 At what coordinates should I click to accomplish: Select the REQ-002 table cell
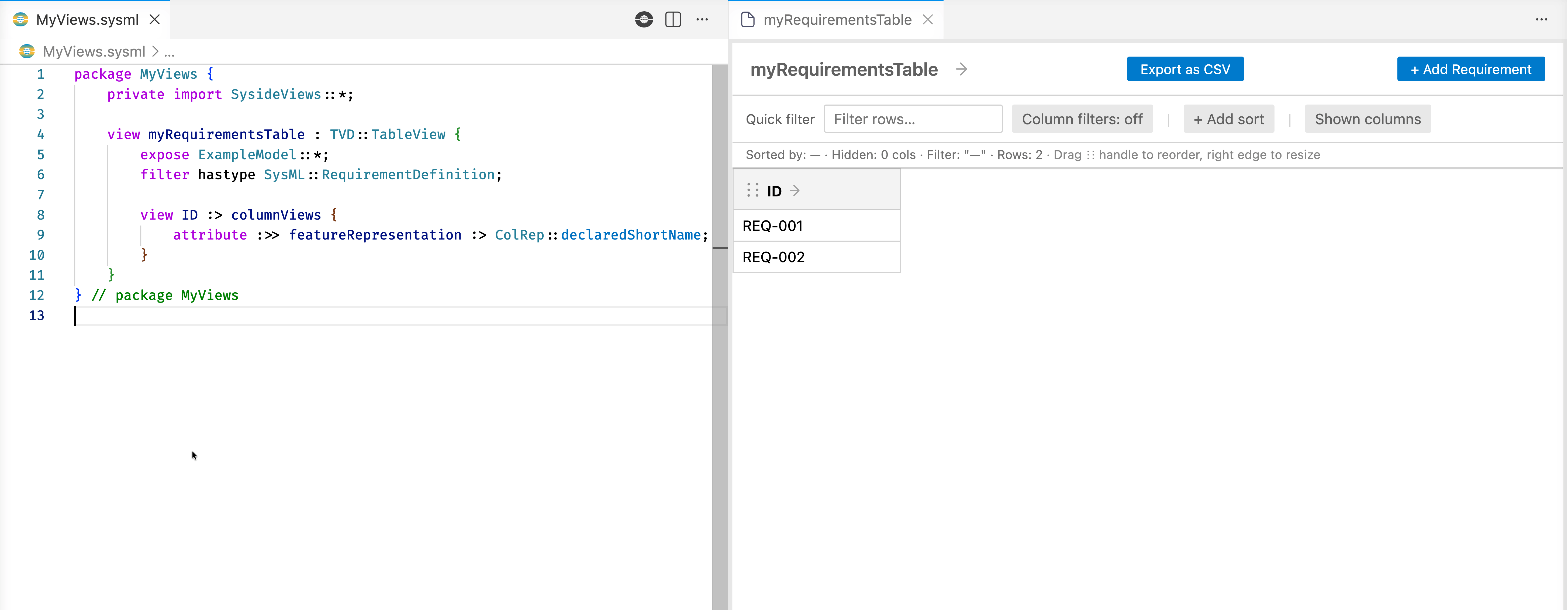click(817, 257)
